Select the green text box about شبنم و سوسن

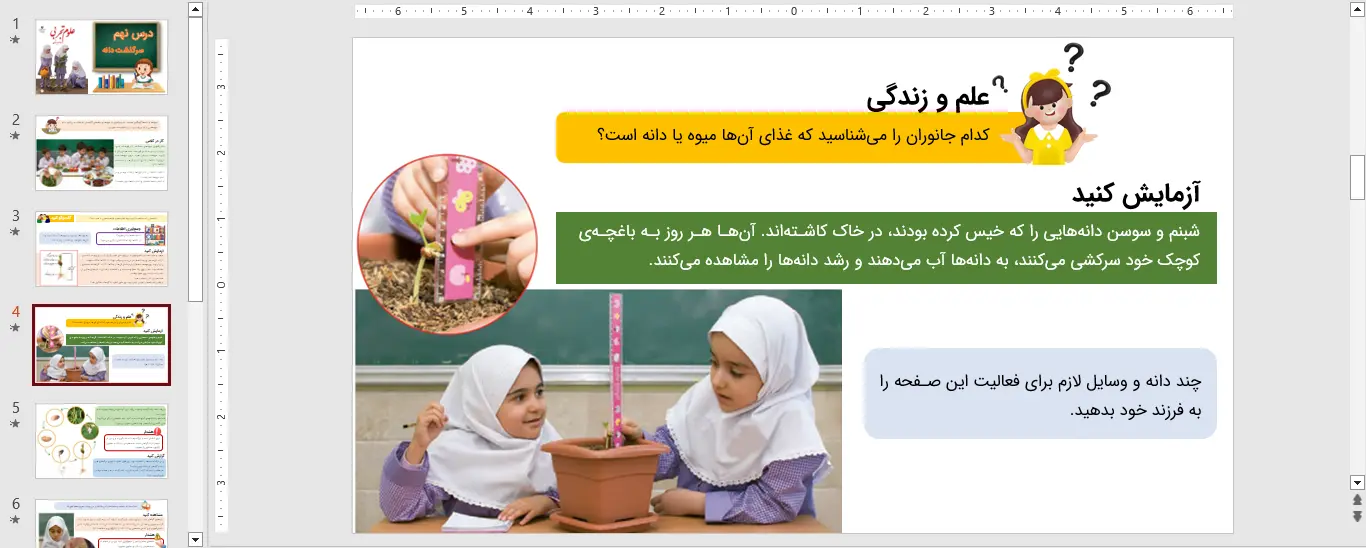[x=885, y=247]
